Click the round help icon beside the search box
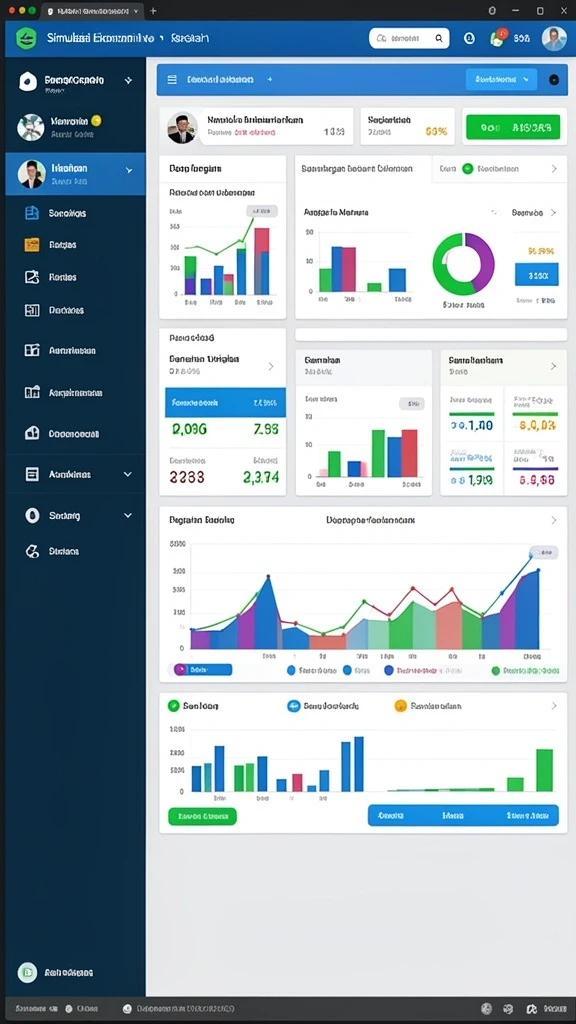This screenshot has height=1024, width=576. click(469, 38)
